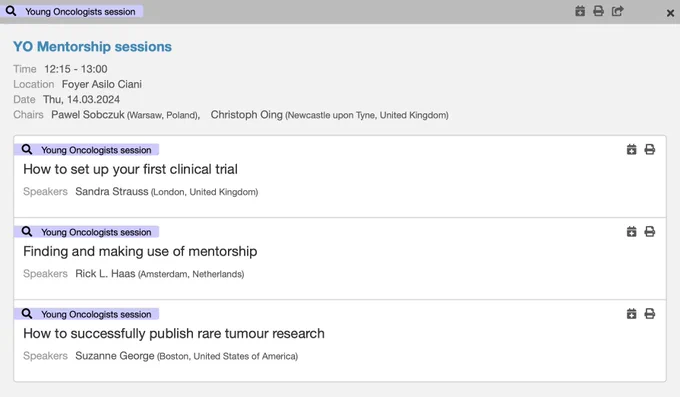The height and width of the screenshot is (397, 680).
Task: Add 'publish rare tumour research' talk to calendar
Action: (631, 314)
